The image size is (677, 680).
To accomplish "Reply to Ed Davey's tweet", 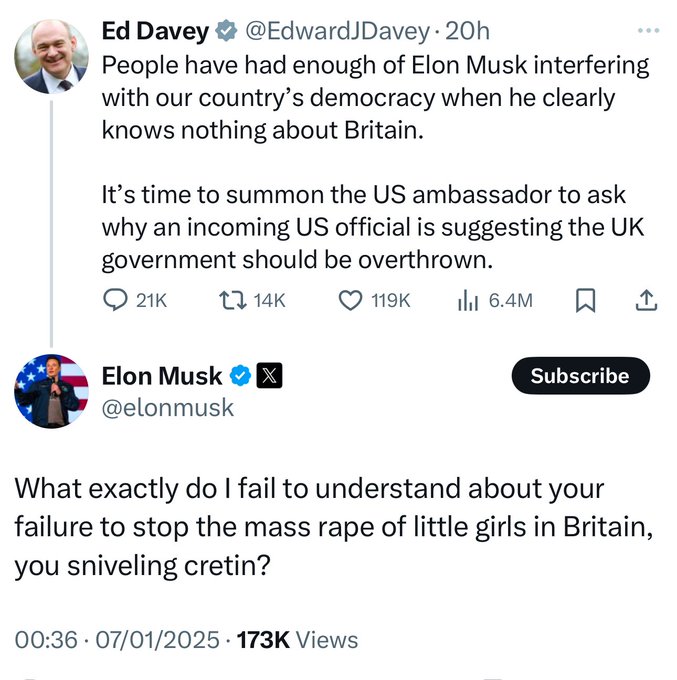I will pos(117,300).
